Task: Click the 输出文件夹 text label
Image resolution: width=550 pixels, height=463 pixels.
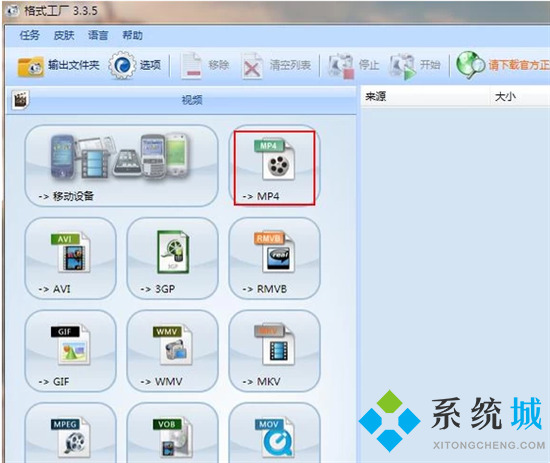Action: (74, 65)
